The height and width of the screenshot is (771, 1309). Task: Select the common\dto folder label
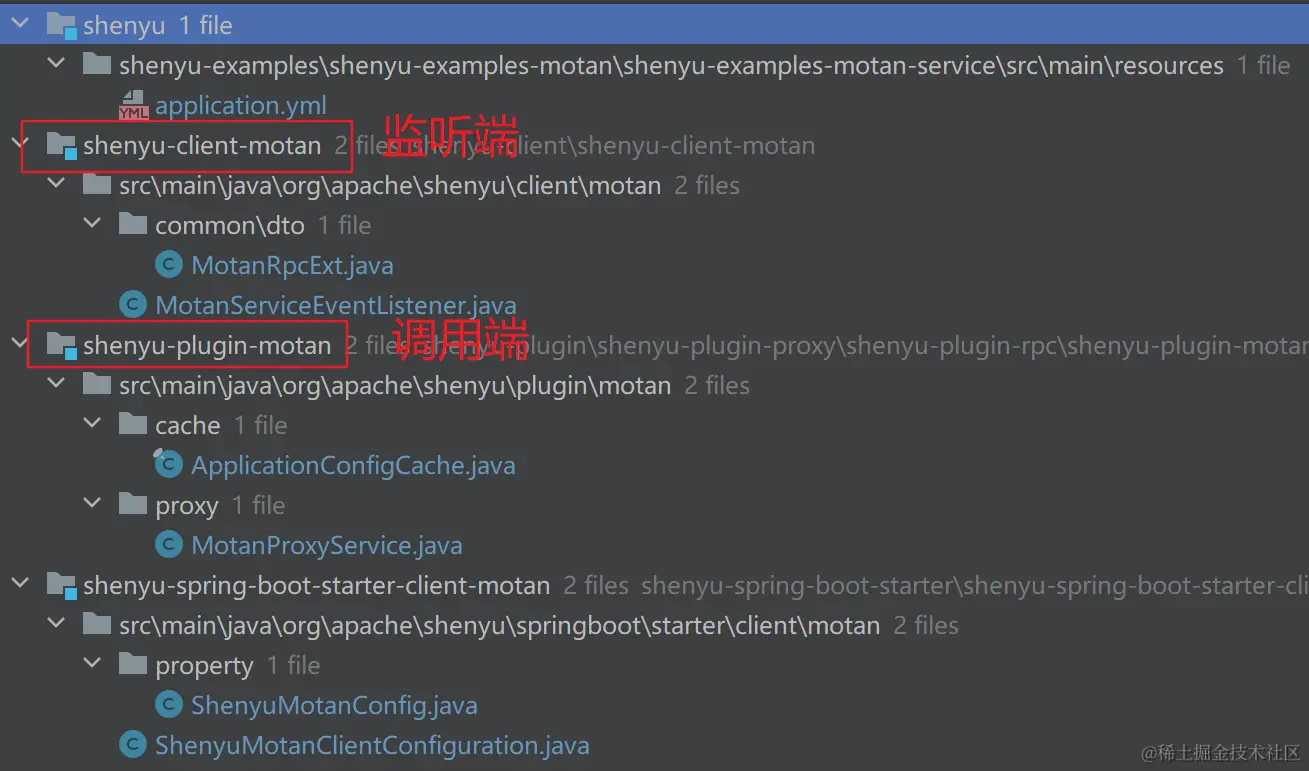pyautogui.click(x=230, y=226)
